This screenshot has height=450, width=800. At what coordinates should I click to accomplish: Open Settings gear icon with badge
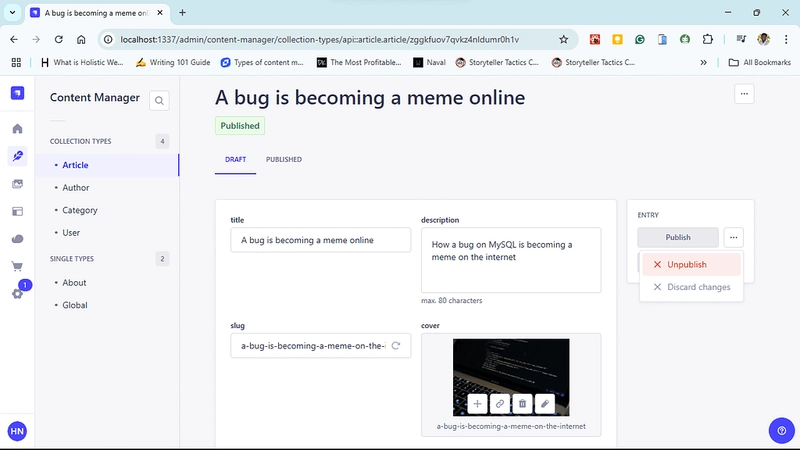[17, 294]
